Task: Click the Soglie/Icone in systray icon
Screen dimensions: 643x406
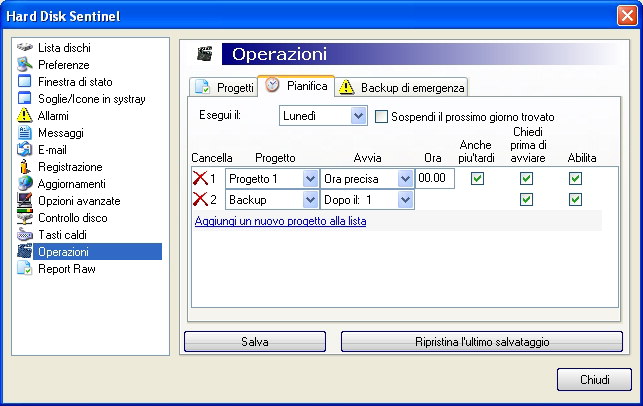Action: pos(25,98)
